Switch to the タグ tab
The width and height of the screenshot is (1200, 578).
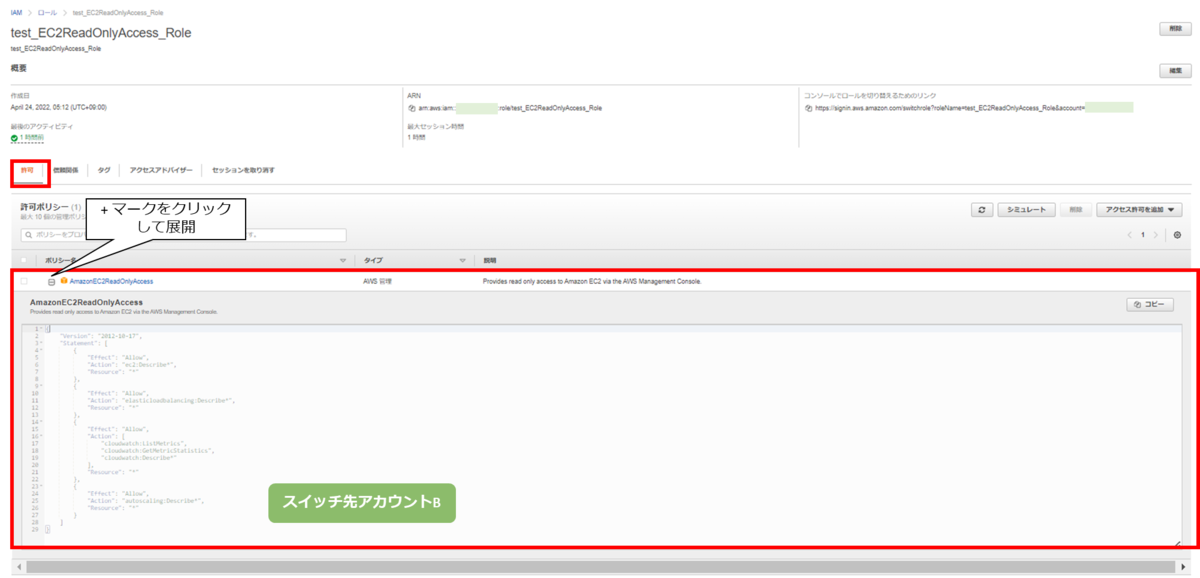click(x=104, y=170)
